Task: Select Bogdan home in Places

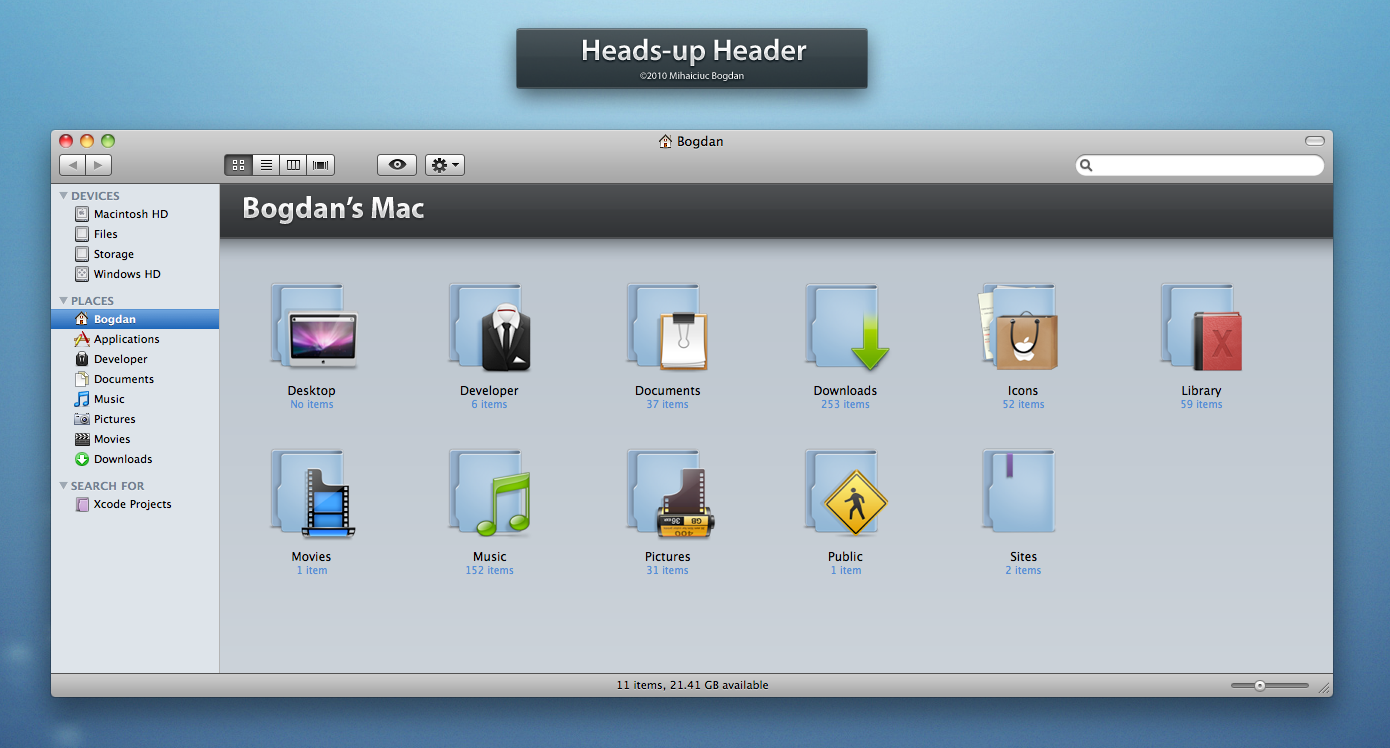Action: click(135, 319)
